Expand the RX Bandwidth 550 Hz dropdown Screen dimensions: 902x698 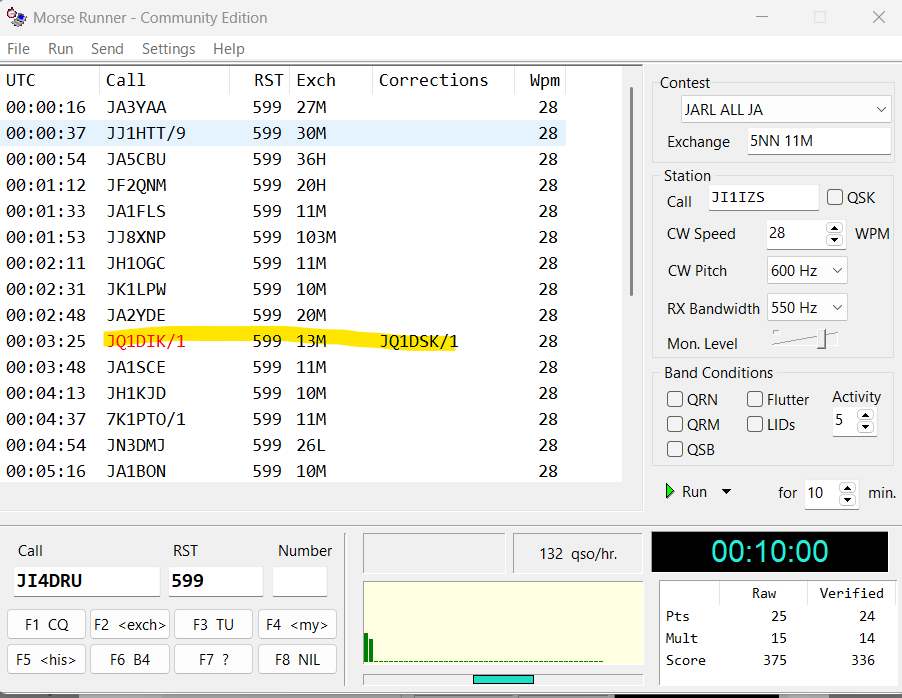[x=838, y=308]
